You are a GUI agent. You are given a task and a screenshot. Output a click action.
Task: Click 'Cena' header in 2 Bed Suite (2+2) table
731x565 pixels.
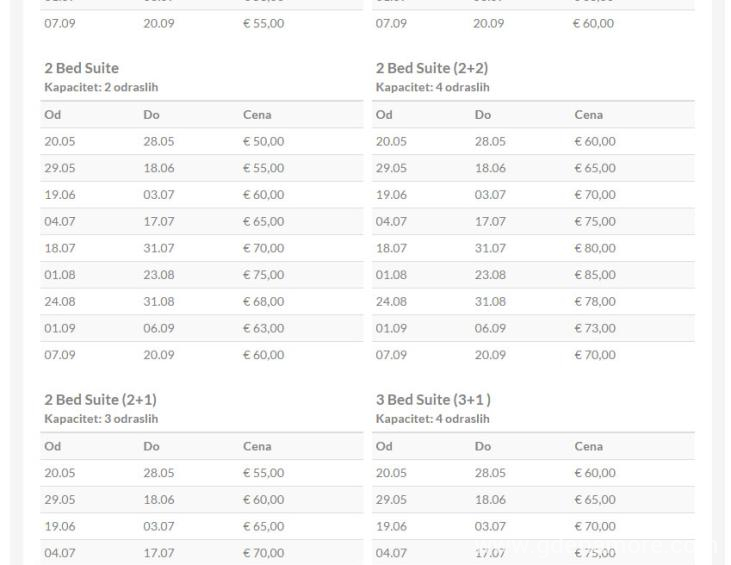tap(588, 115)
